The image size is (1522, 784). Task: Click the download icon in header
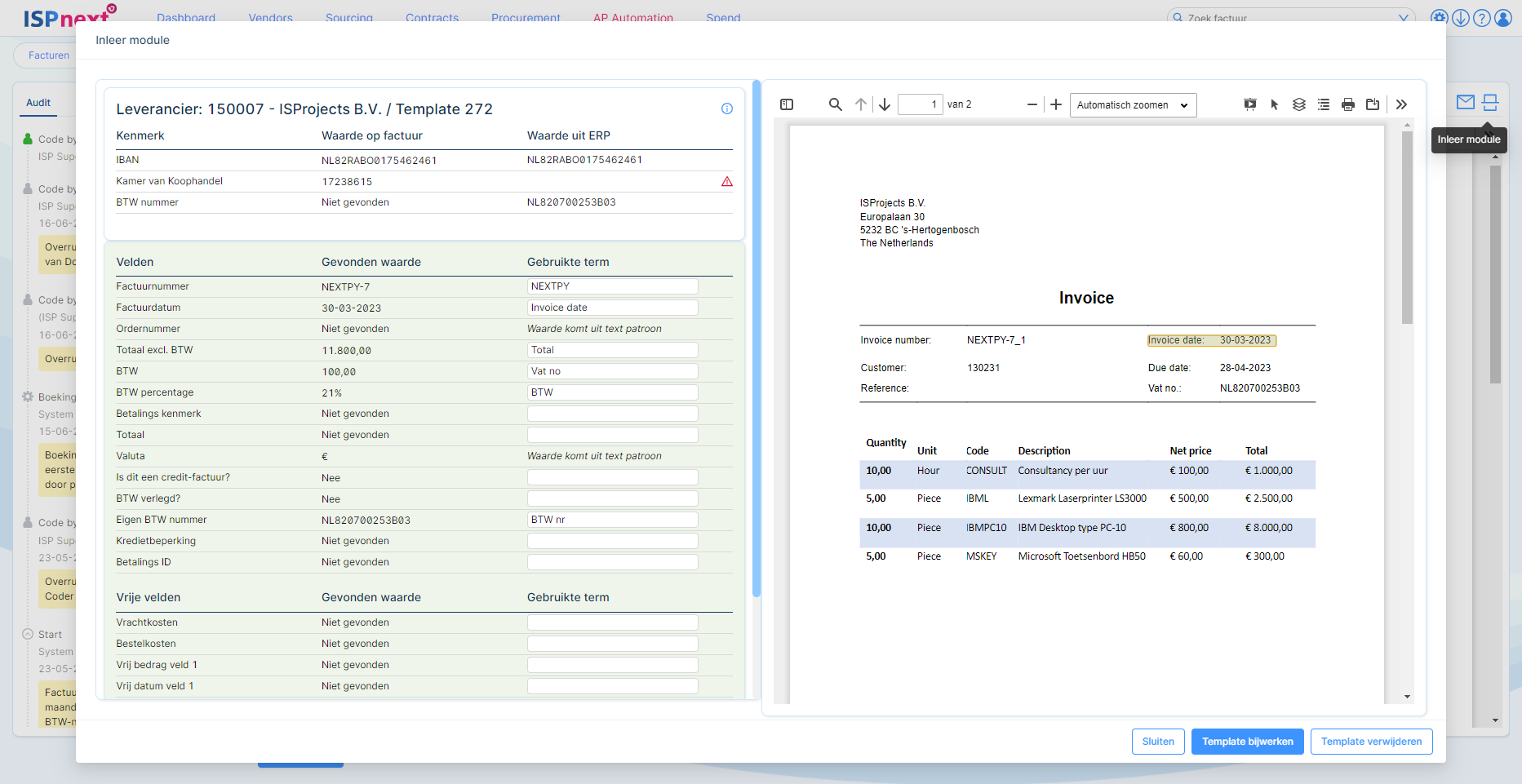point(1461,18)
